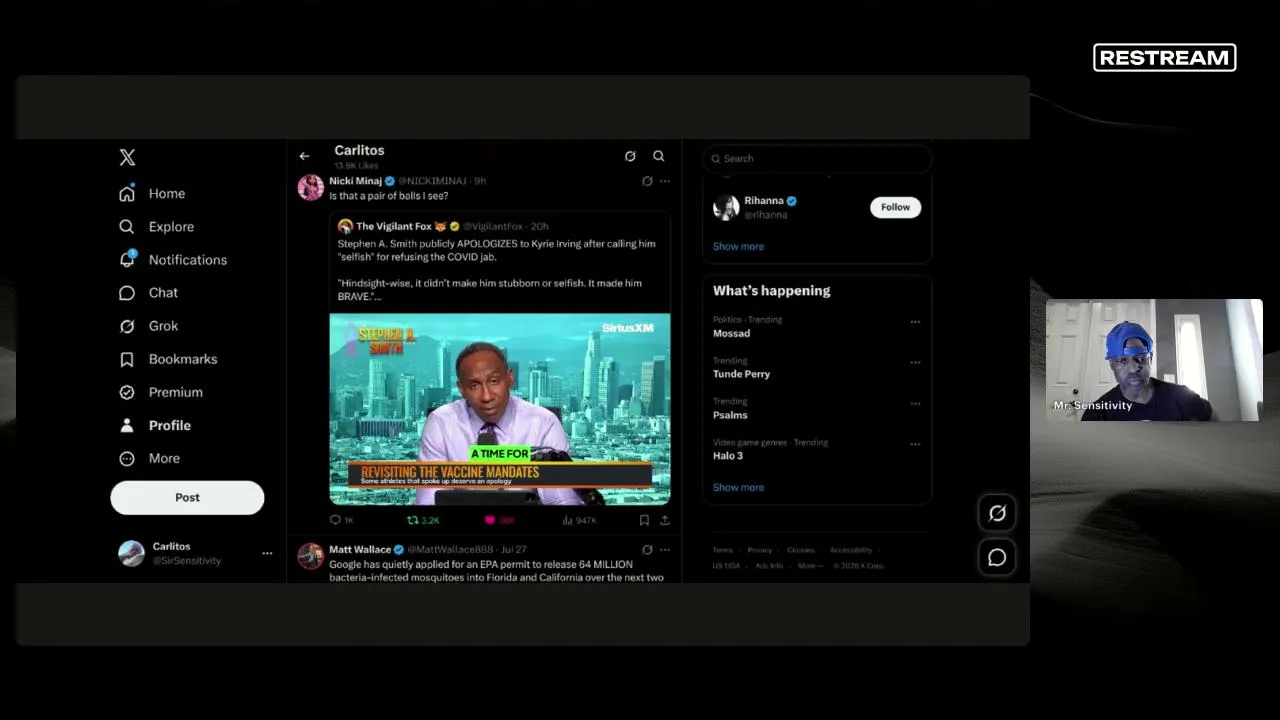Open the more menu for Psalms trend
The image size is (1280, 720).
tap(915, 403)
